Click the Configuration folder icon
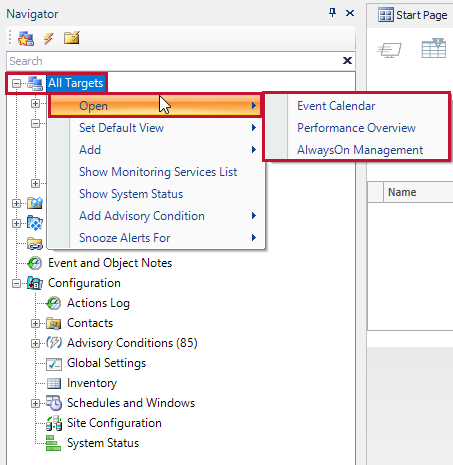453x465 pixels. [x=35, y=283]
